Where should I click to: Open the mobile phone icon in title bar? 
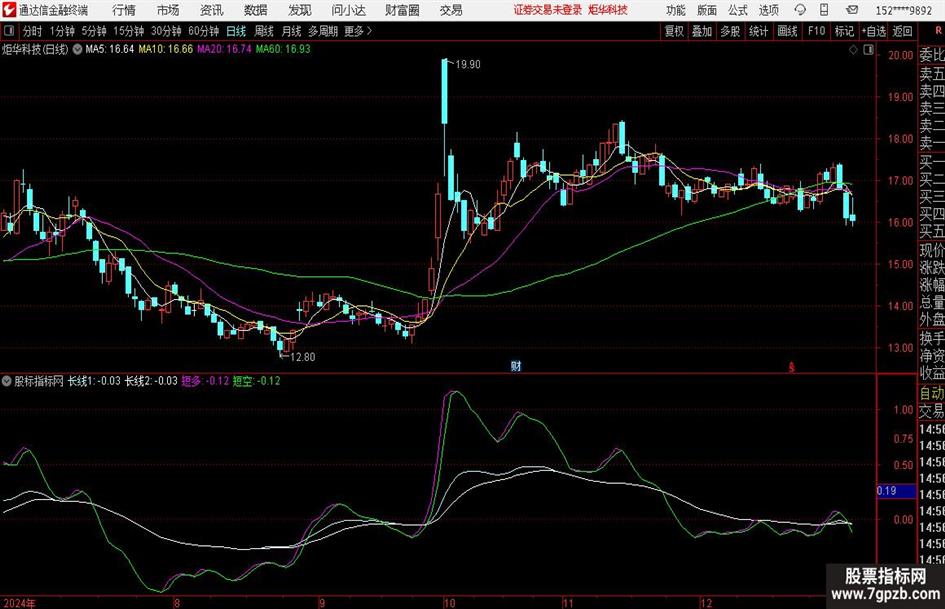click(824, 10)
